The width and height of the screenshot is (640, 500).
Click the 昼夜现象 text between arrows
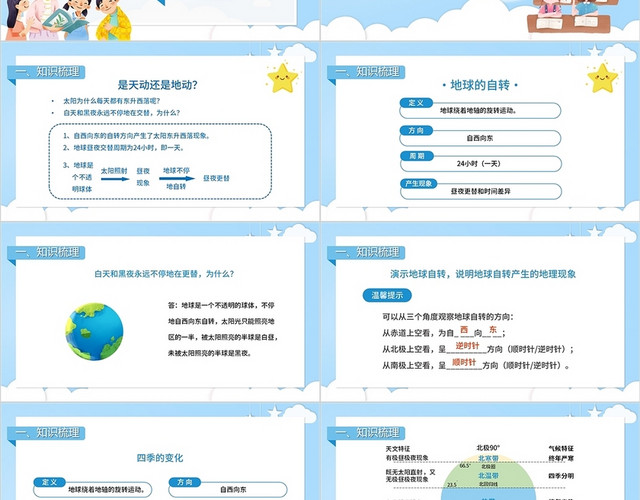[143, 177]
